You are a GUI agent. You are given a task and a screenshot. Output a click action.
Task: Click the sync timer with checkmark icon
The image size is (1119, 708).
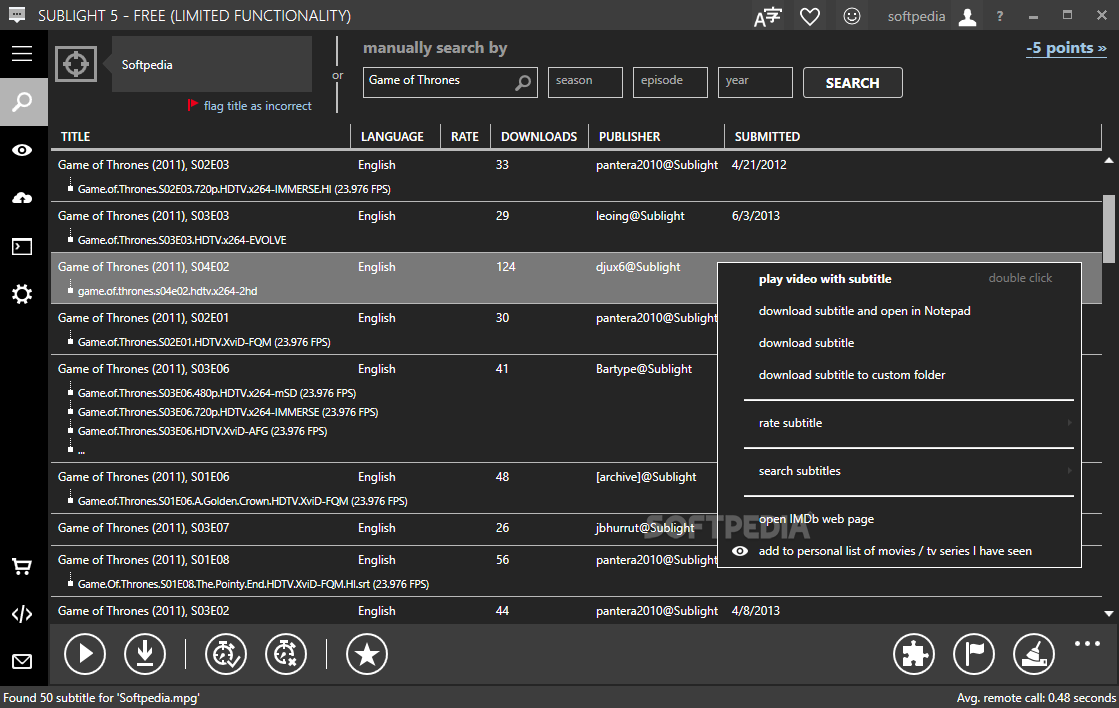226,654
